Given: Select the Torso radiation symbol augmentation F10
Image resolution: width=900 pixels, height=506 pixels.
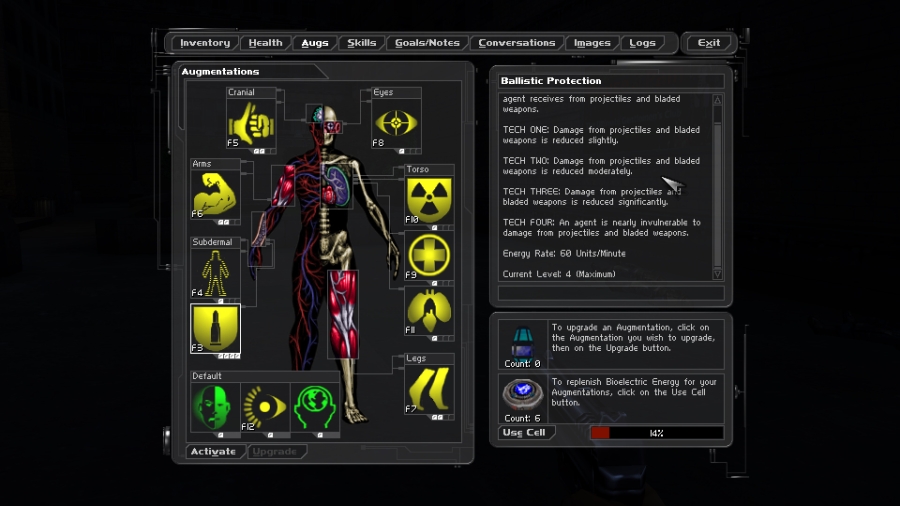Looking at the screenshot, I should point(429,200).
